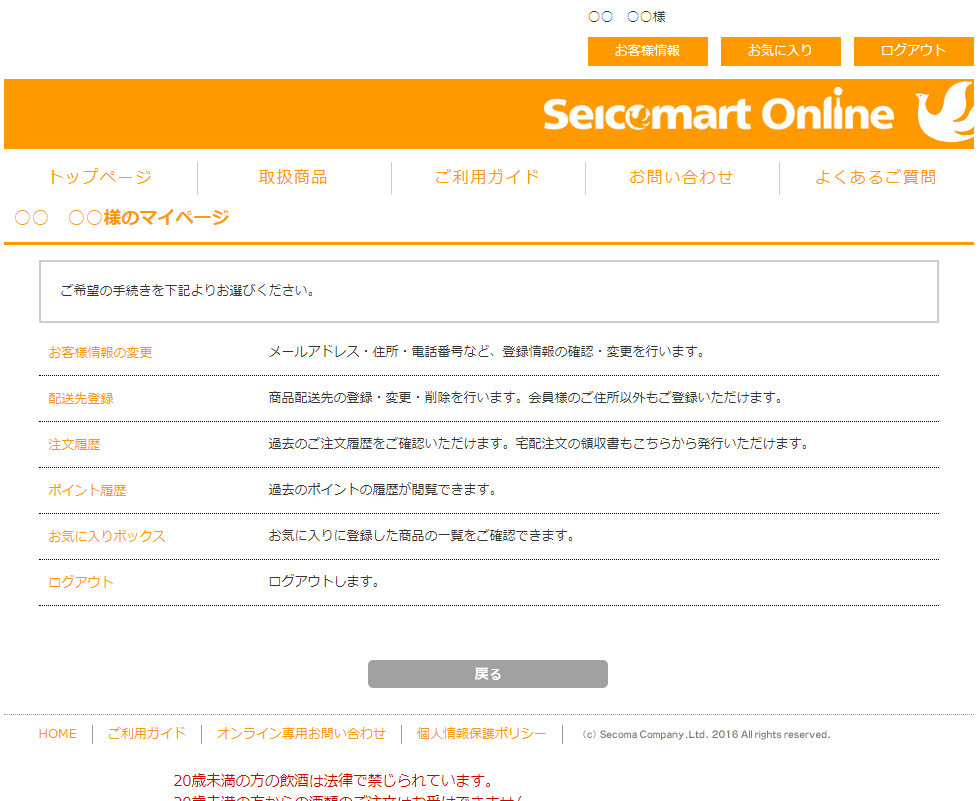Click the Seicomart Online logo

pyautogui.click(x=720, y=113)
